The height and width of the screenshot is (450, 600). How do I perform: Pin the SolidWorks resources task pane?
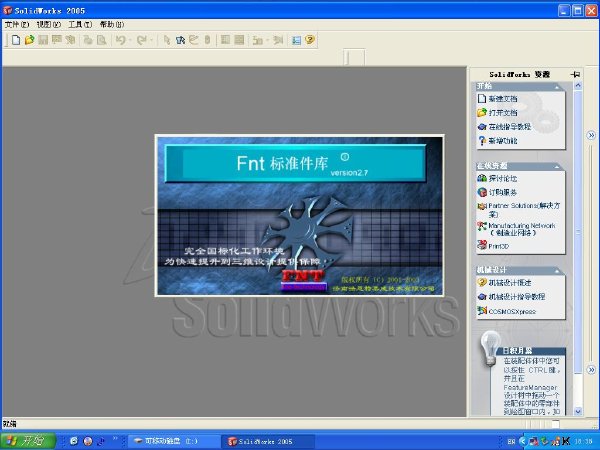[575, 75]
